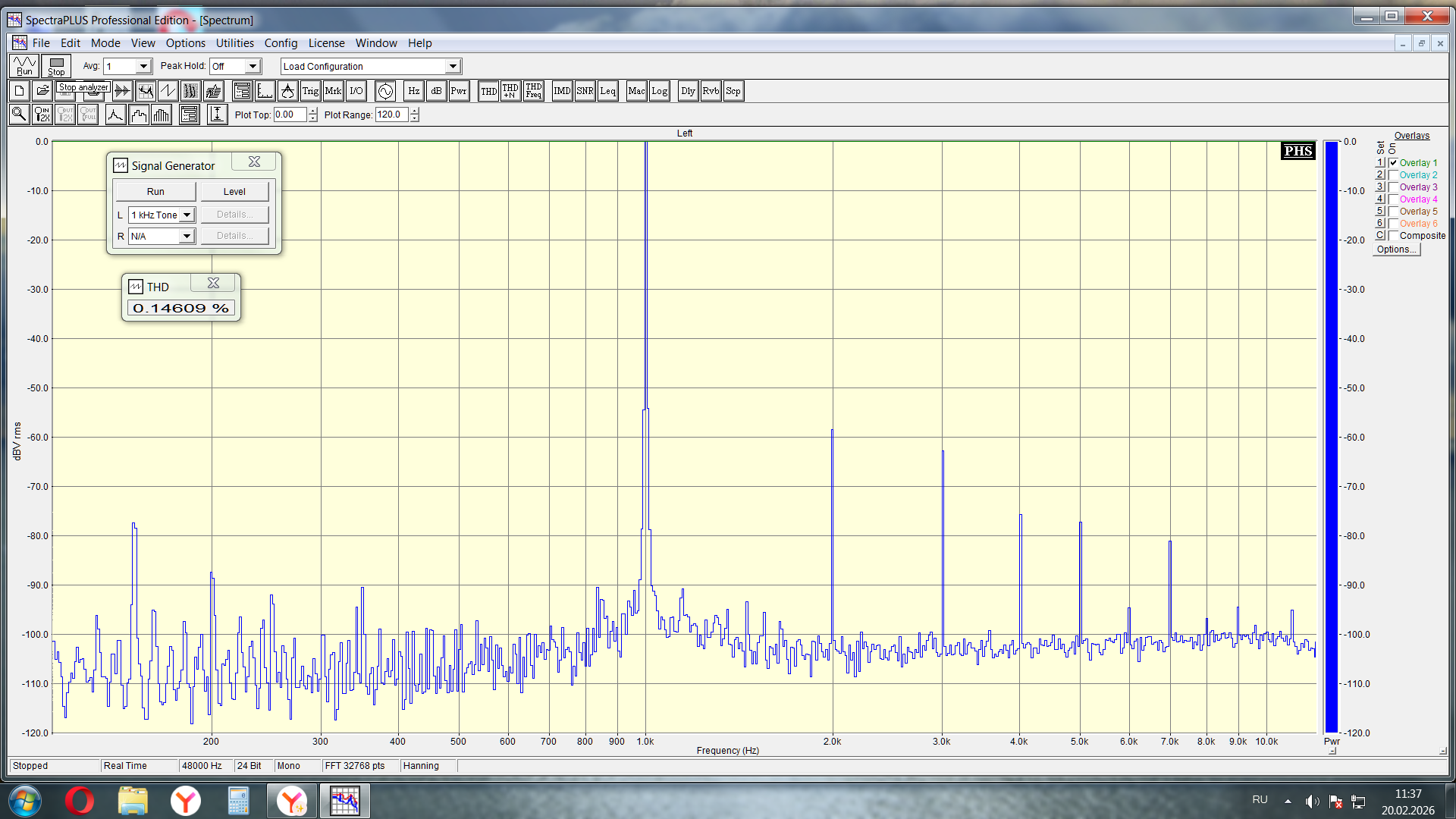Click the Run analyzer toolbar button
This screenshot has height=819, width=1456.
point(24,66)
